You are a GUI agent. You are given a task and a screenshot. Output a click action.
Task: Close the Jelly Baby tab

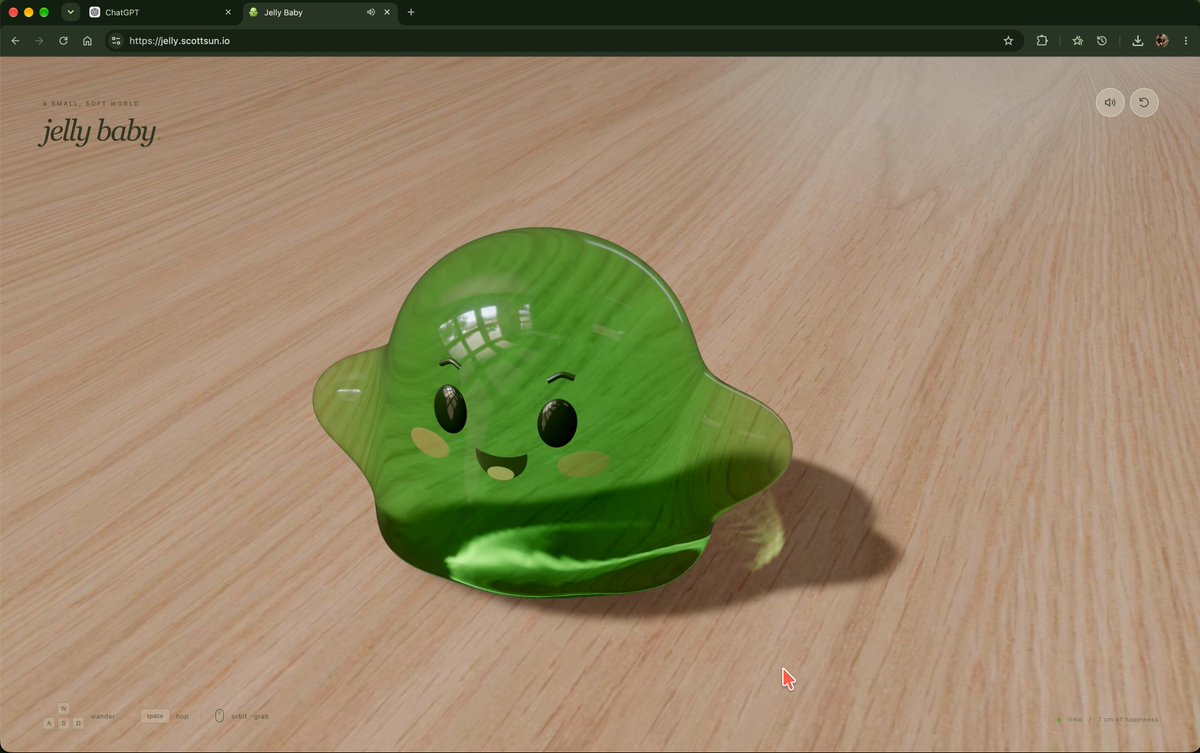click(387, 12)
